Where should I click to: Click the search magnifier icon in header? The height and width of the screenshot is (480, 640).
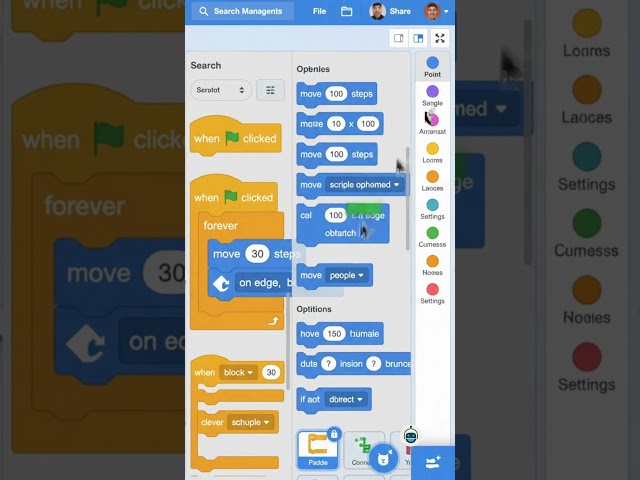click(x=203, y=11)
